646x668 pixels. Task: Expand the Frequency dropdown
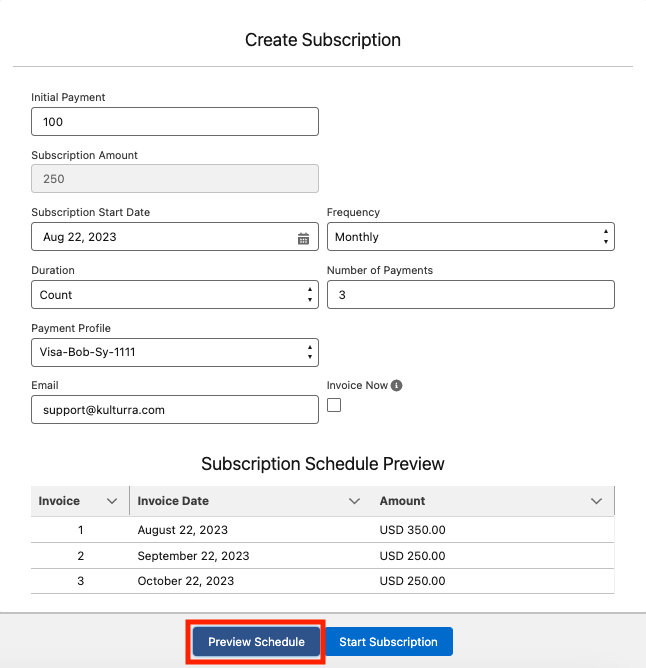(x=470, y=237)
